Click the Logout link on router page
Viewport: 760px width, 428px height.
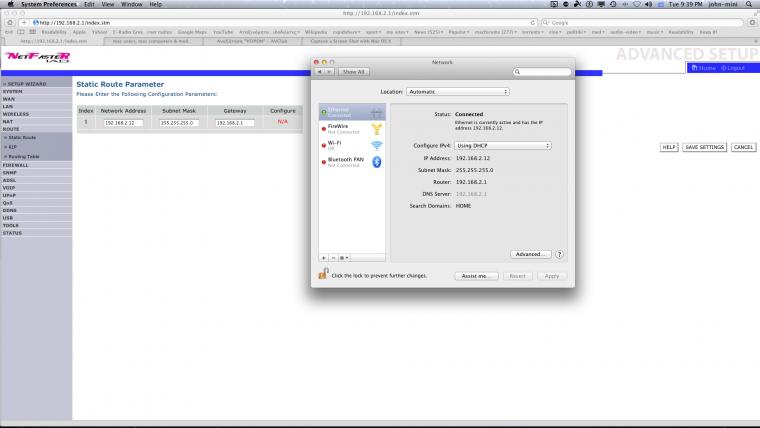(x=736, y=67)
